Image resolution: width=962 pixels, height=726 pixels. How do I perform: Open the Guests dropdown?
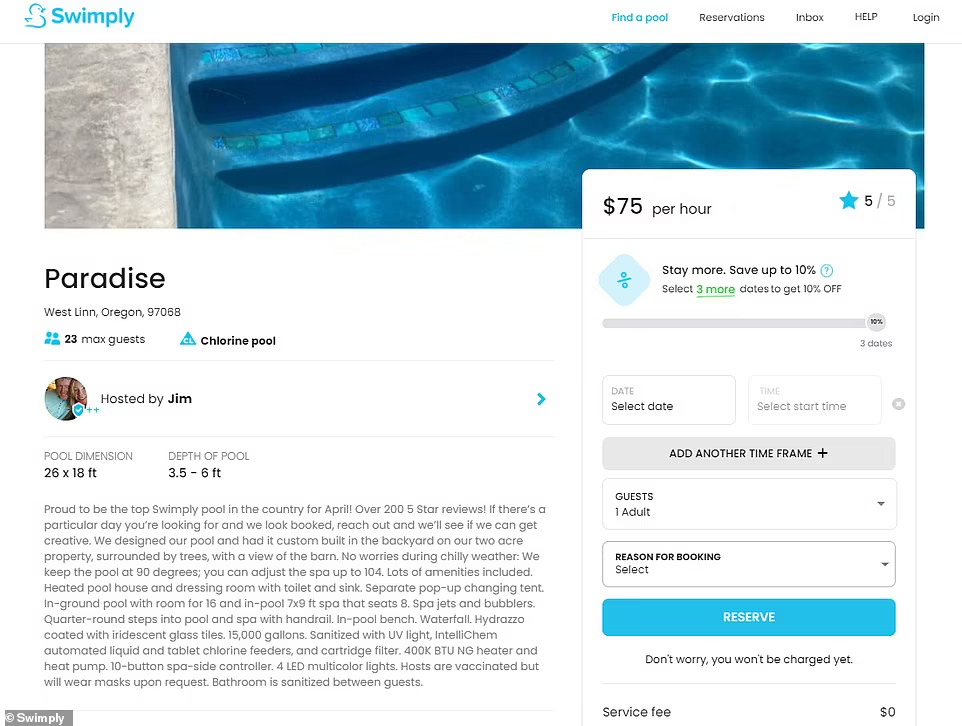[749, 504]
